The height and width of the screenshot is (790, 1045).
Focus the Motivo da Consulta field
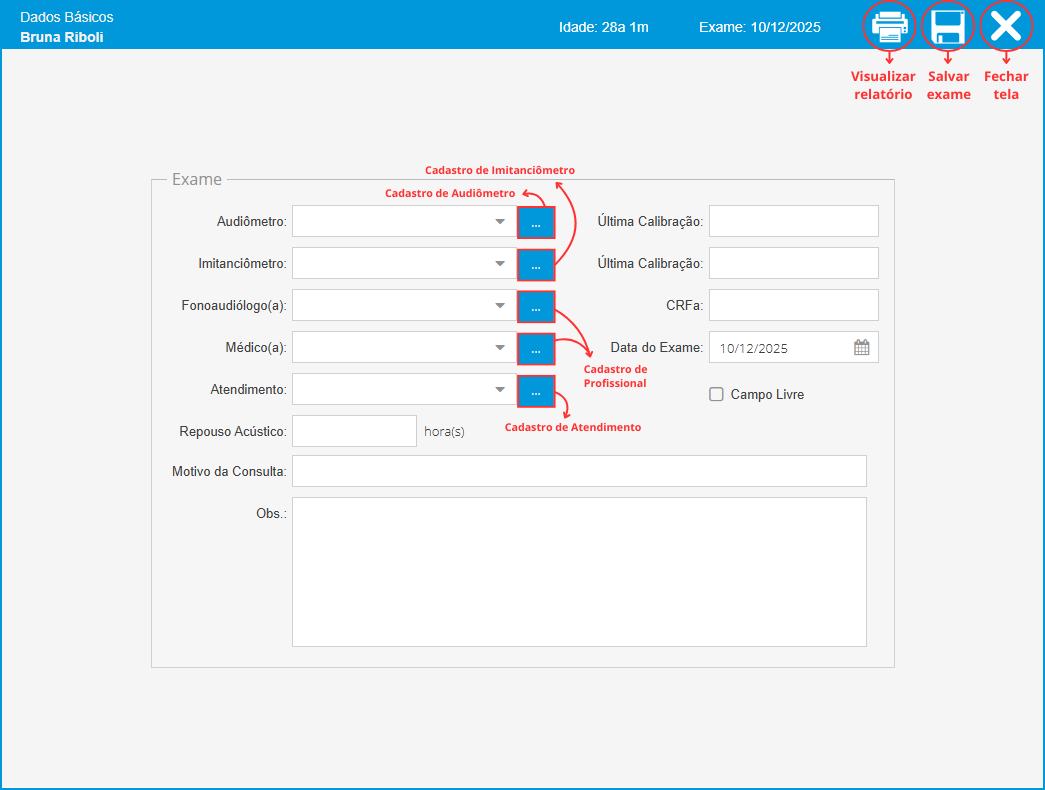click(579, 471)
